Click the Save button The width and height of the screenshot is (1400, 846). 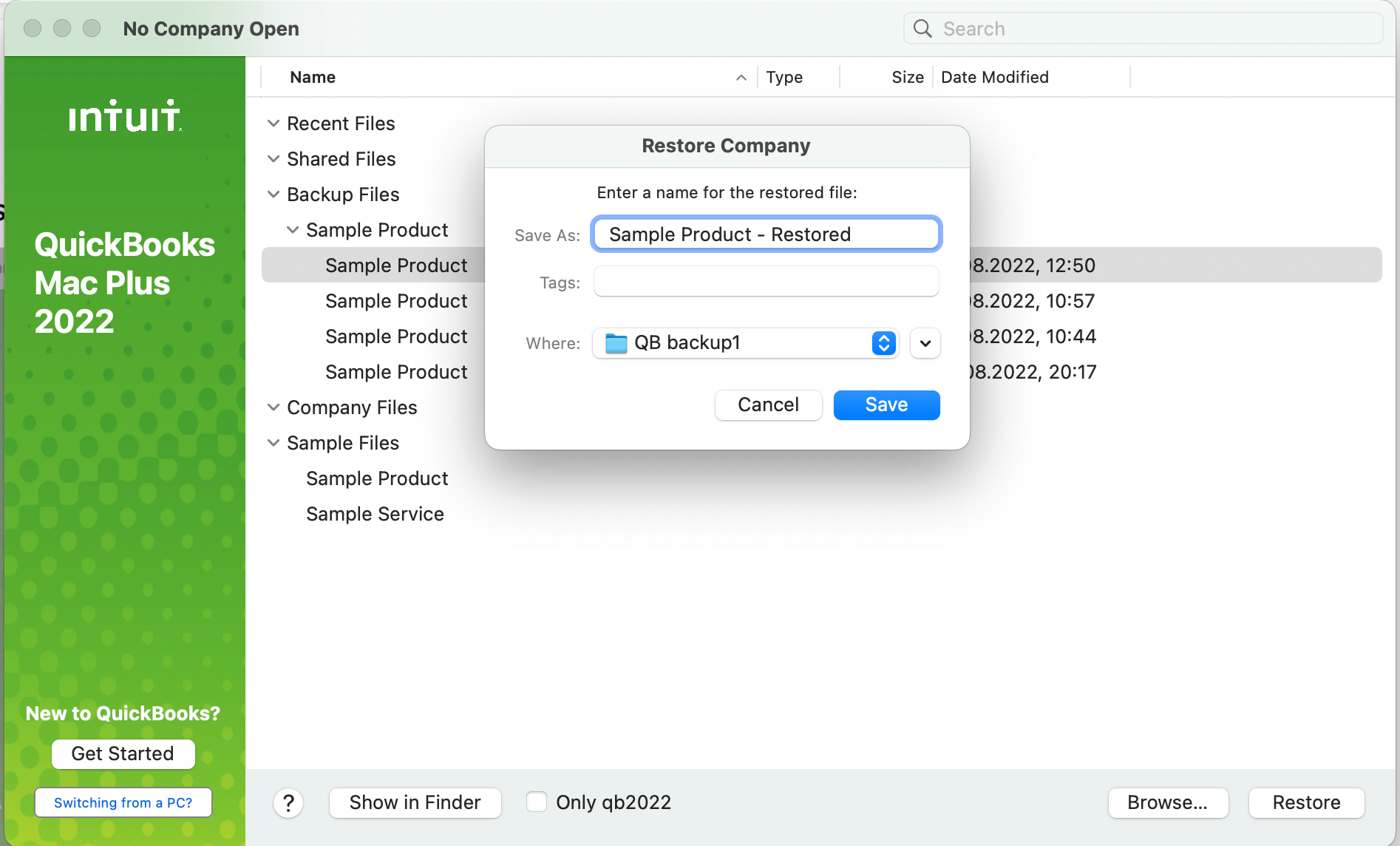(x=886, y=405)
